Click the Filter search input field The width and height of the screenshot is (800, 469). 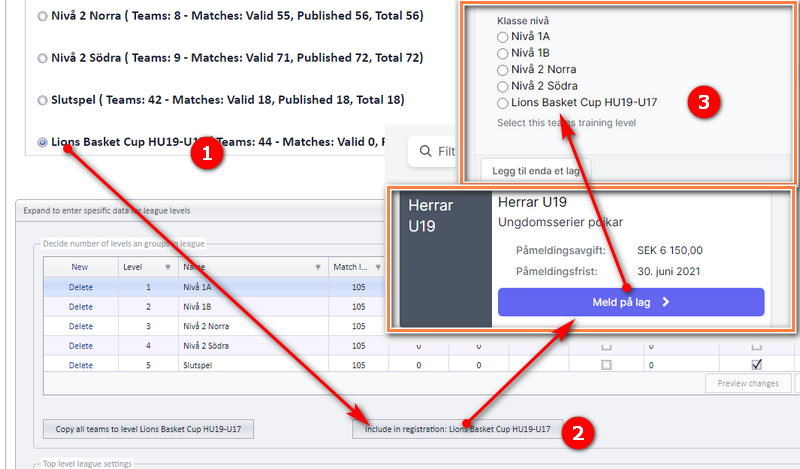pyautogui.click(x=433, y=151)
